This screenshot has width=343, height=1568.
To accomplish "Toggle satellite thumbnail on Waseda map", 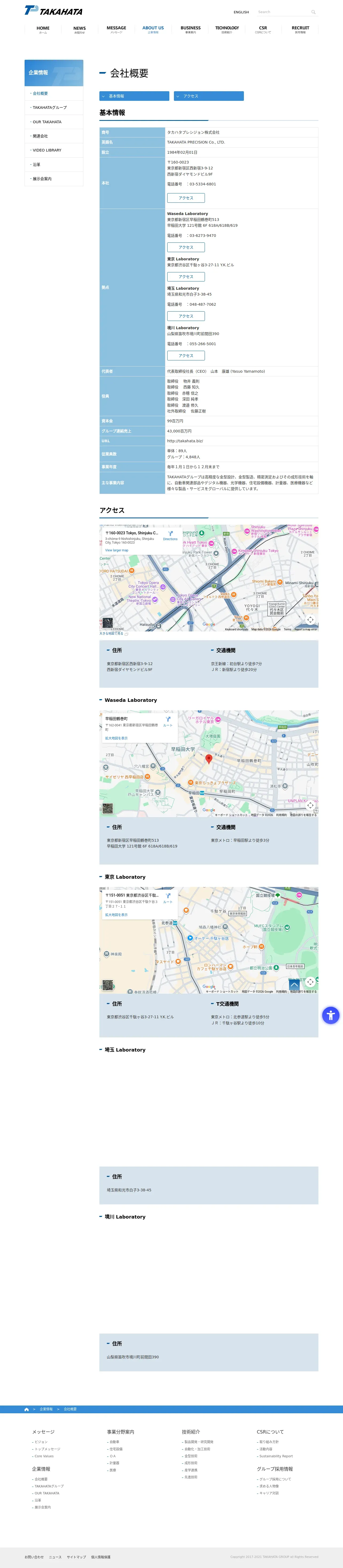I will pos(108,808).
